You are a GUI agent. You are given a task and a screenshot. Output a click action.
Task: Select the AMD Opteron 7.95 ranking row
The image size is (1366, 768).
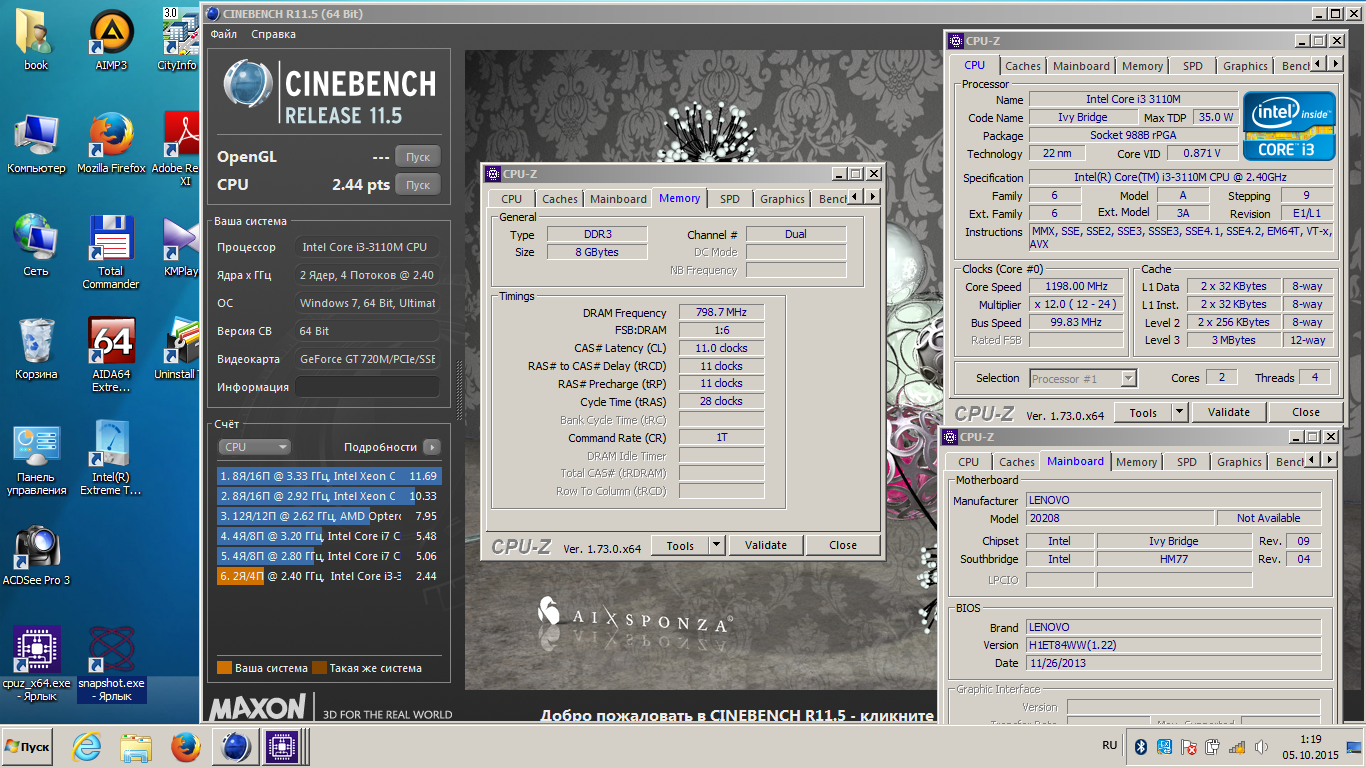pyautogui.click(x=329, y=516)
